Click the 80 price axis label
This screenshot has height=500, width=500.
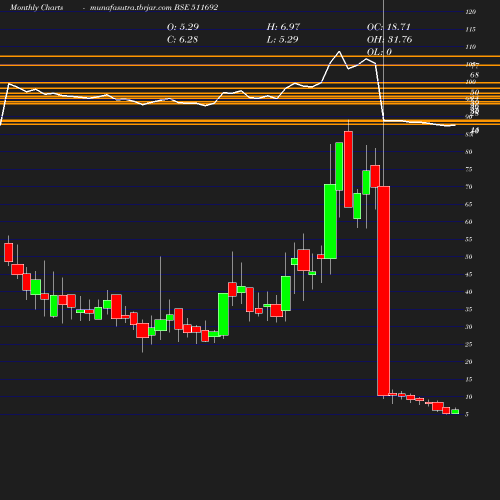469,152
